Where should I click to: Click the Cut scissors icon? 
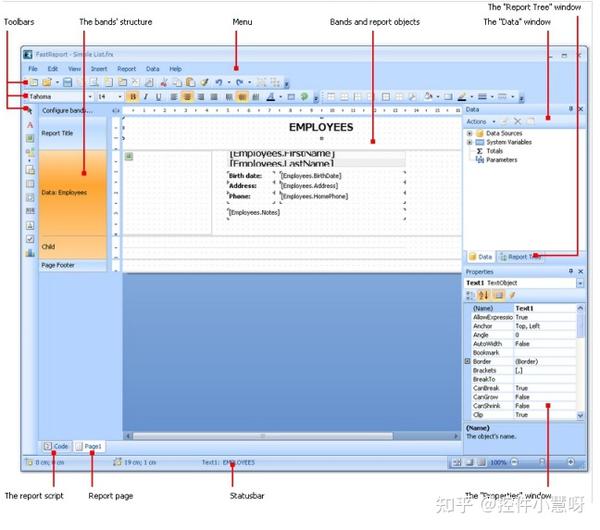tap(164, 82)
